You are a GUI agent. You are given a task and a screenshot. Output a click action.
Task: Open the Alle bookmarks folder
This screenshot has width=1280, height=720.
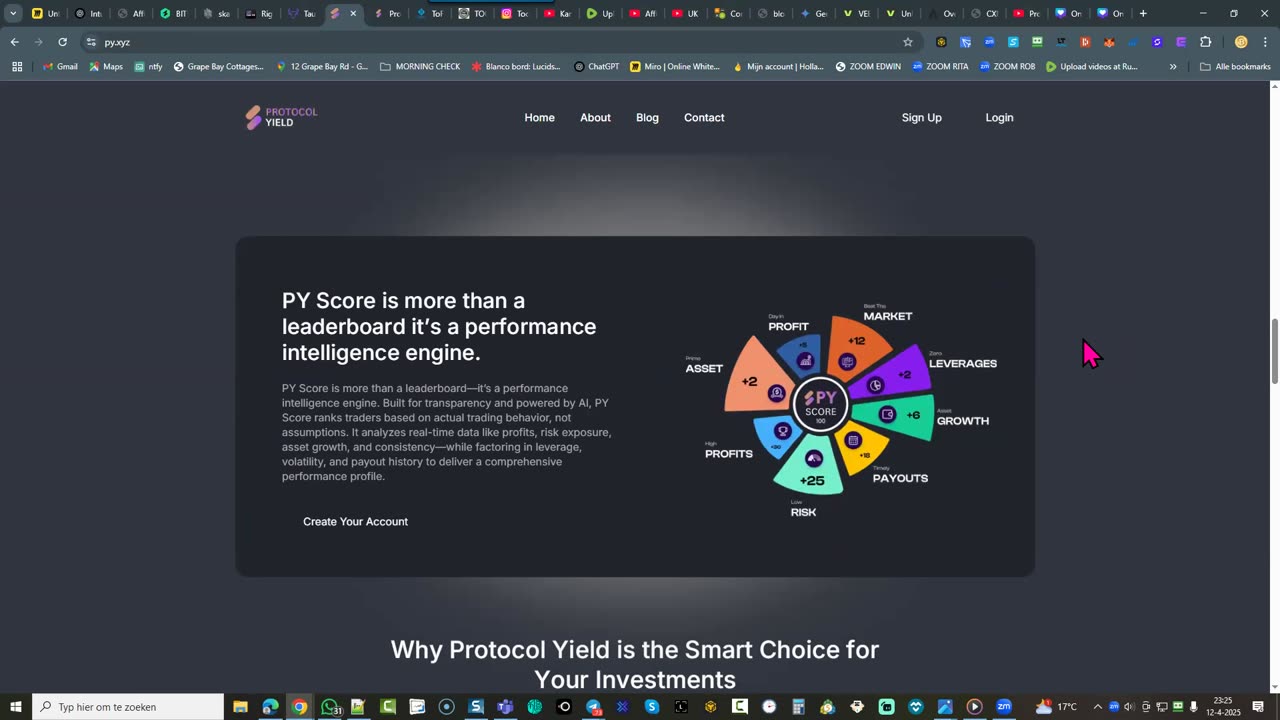point(1235,67)
